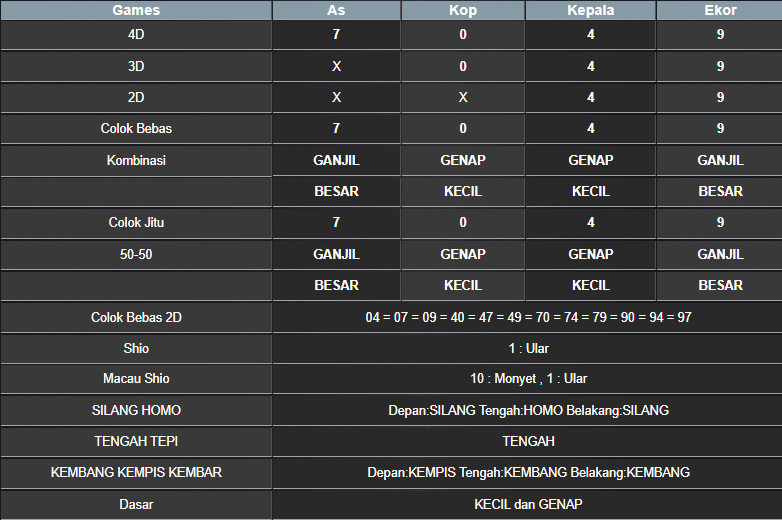Click the Shio row label
Image resolution: width=782 pixels, height=520 pixels.
tap(136, 348)
